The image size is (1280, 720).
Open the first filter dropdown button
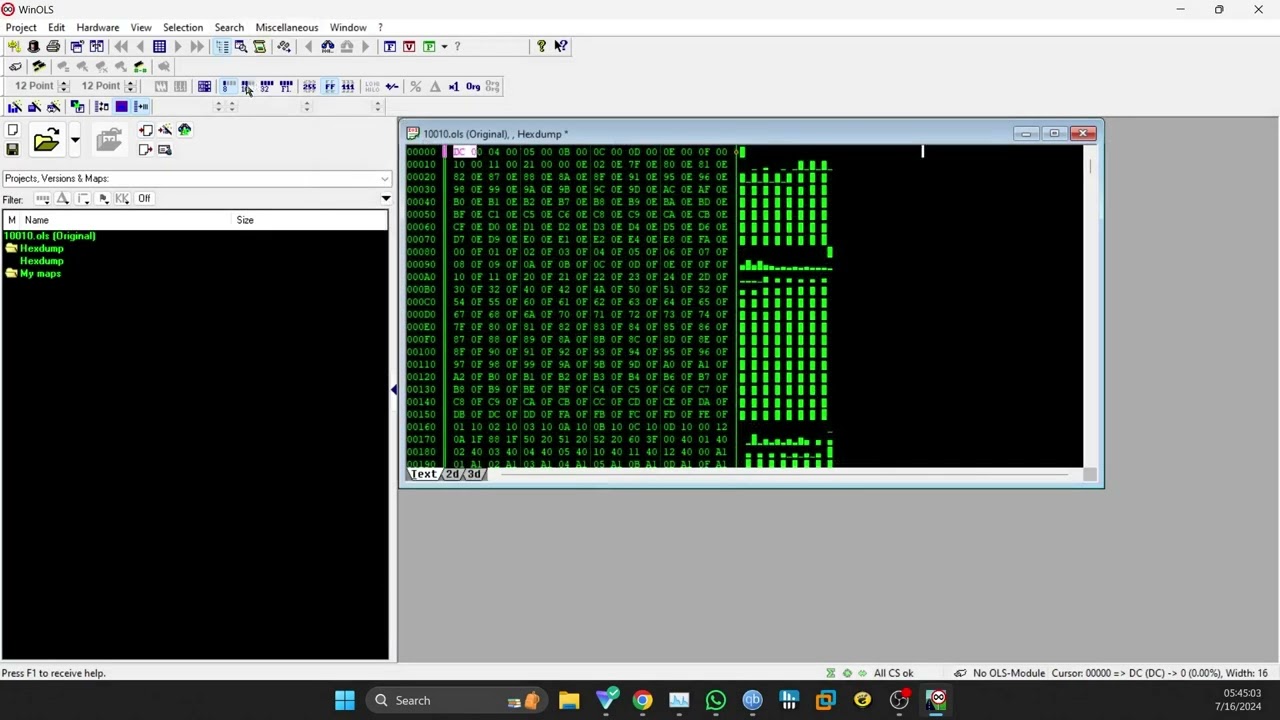(42, 198)
